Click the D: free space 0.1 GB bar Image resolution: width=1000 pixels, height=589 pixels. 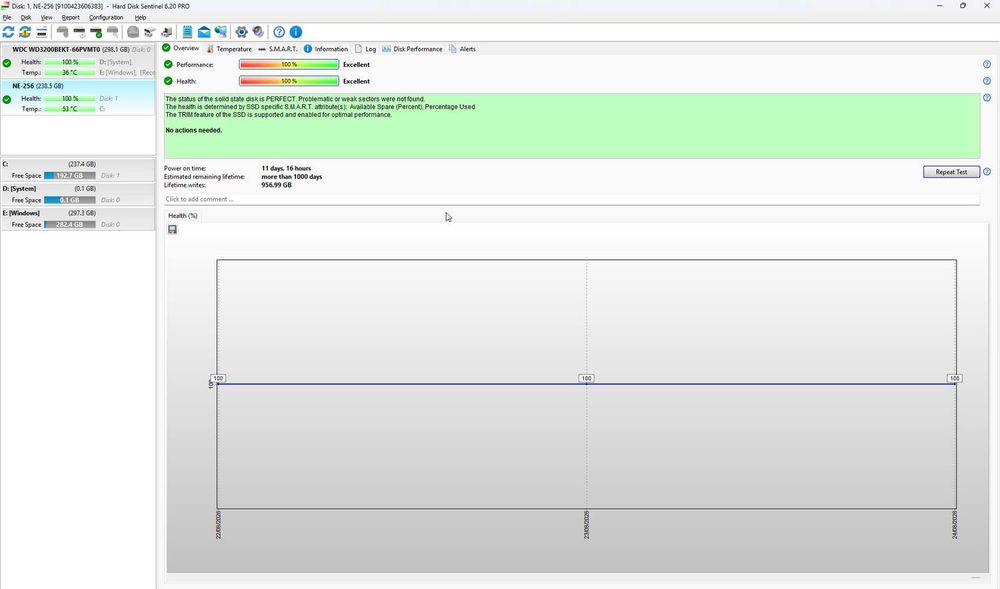click(x=70, y=200)
